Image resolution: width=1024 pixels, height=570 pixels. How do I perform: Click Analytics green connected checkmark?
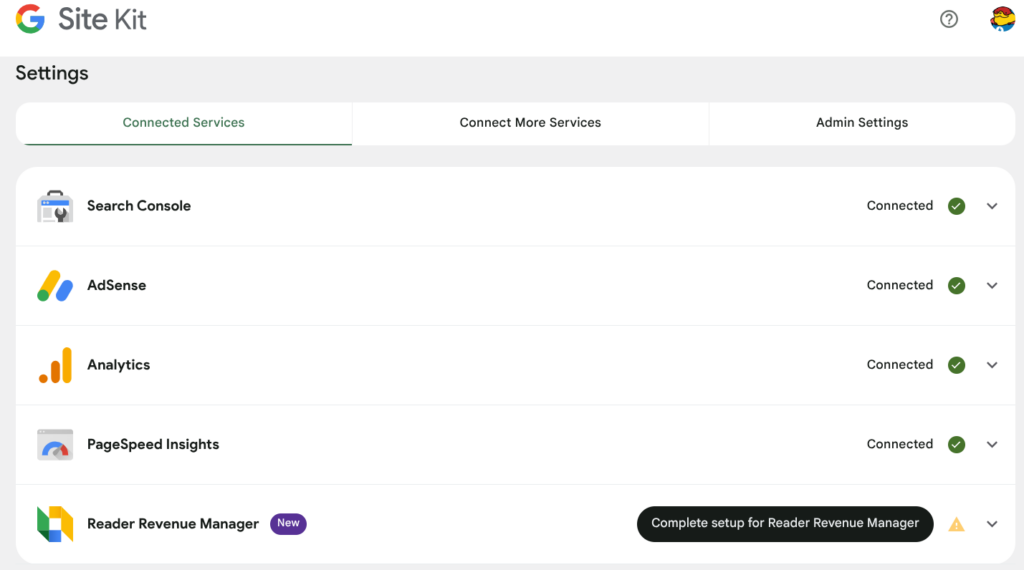(x=957, y=365)
